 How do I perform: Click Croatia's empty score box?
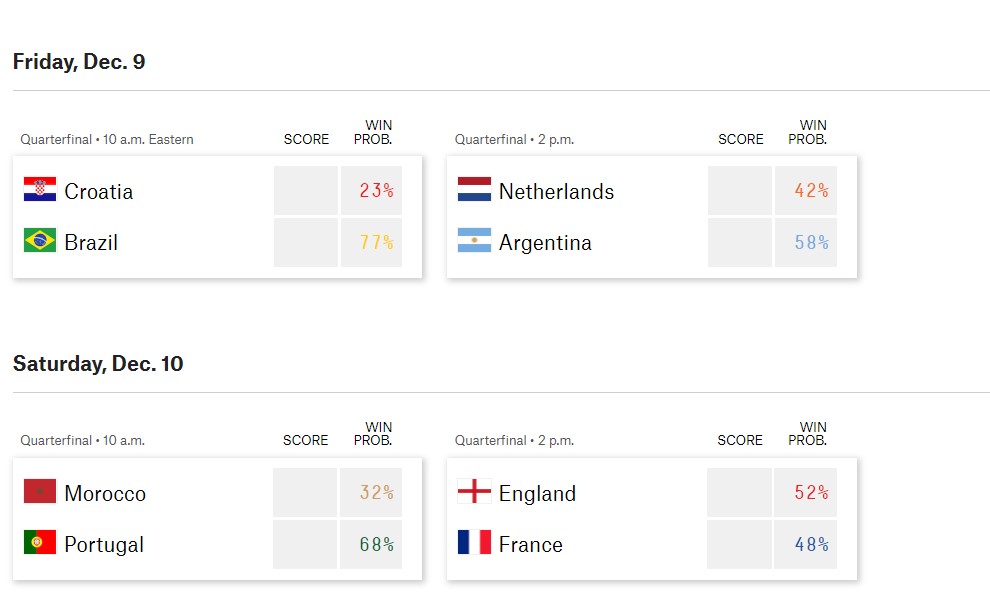306,191
